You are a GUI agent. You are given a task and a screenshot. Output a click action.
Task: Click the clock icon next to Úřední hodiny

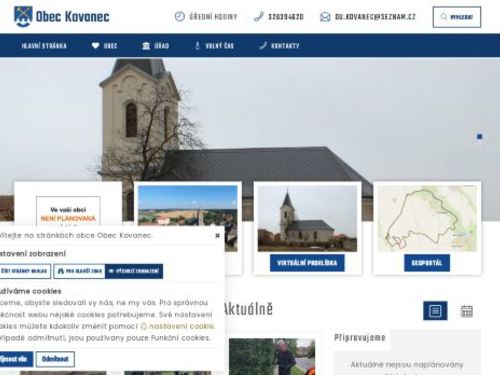(x=180, y=17)
